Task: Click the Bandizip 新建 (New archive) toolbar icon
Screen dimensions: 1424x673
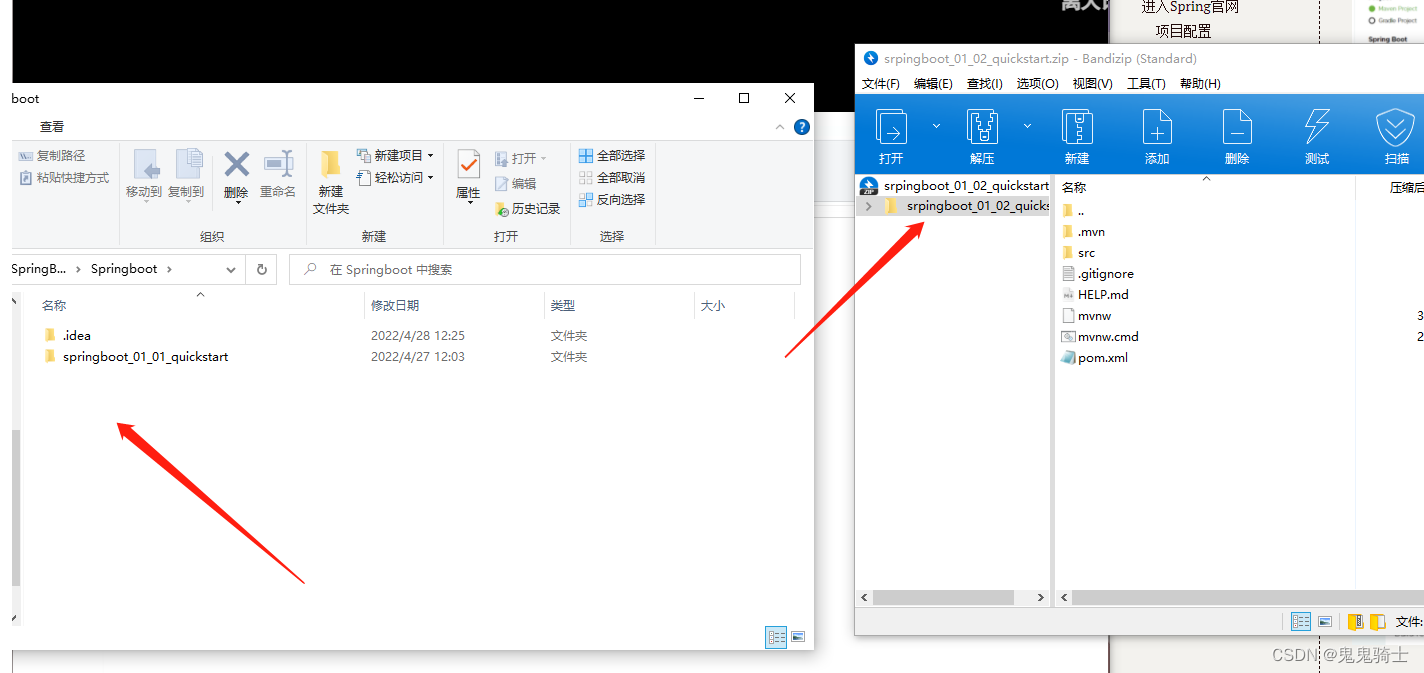Action: [x=1077, y=127]
